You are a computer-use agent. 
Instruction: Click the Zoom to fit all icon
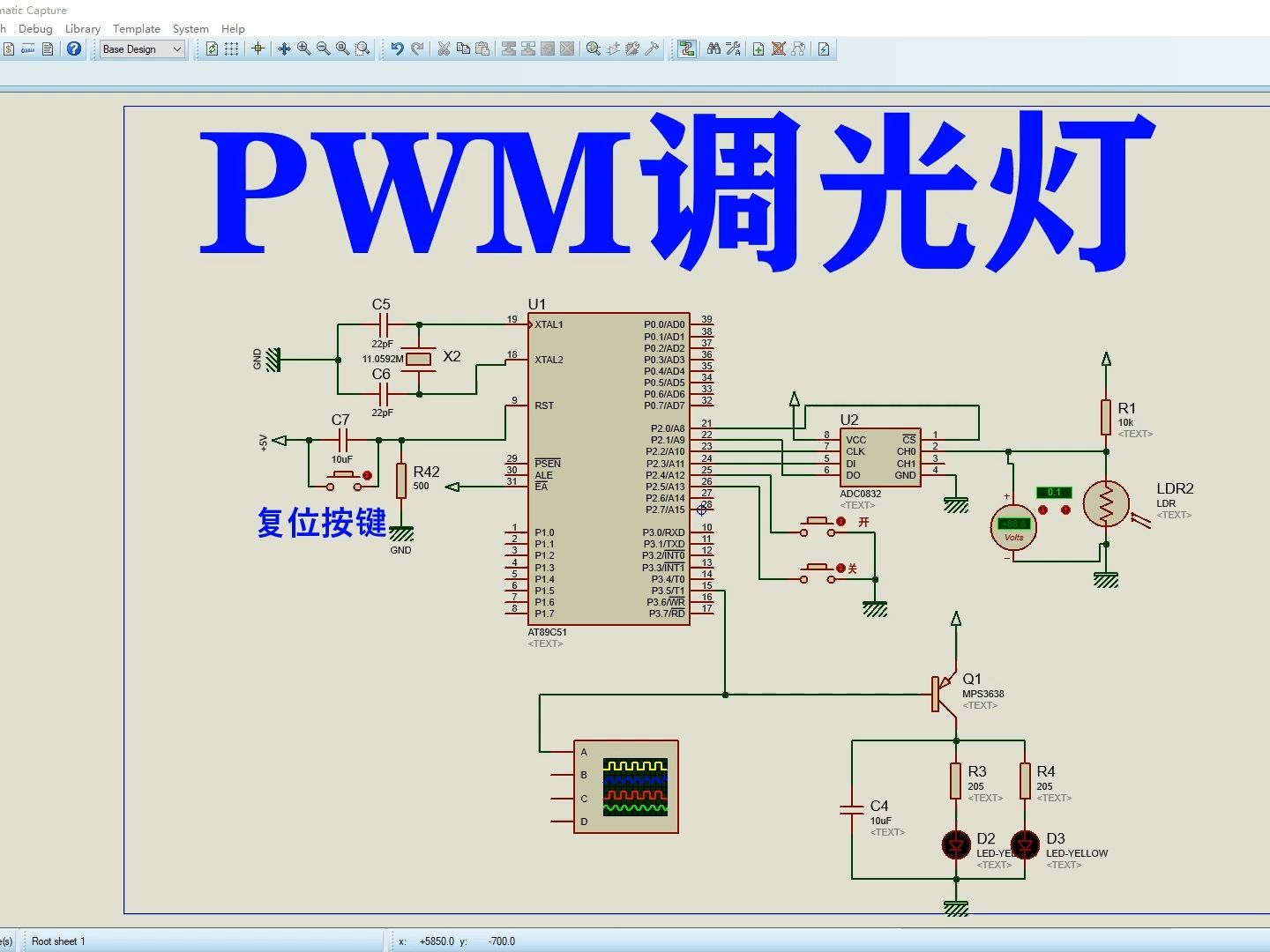pos(342,49)
